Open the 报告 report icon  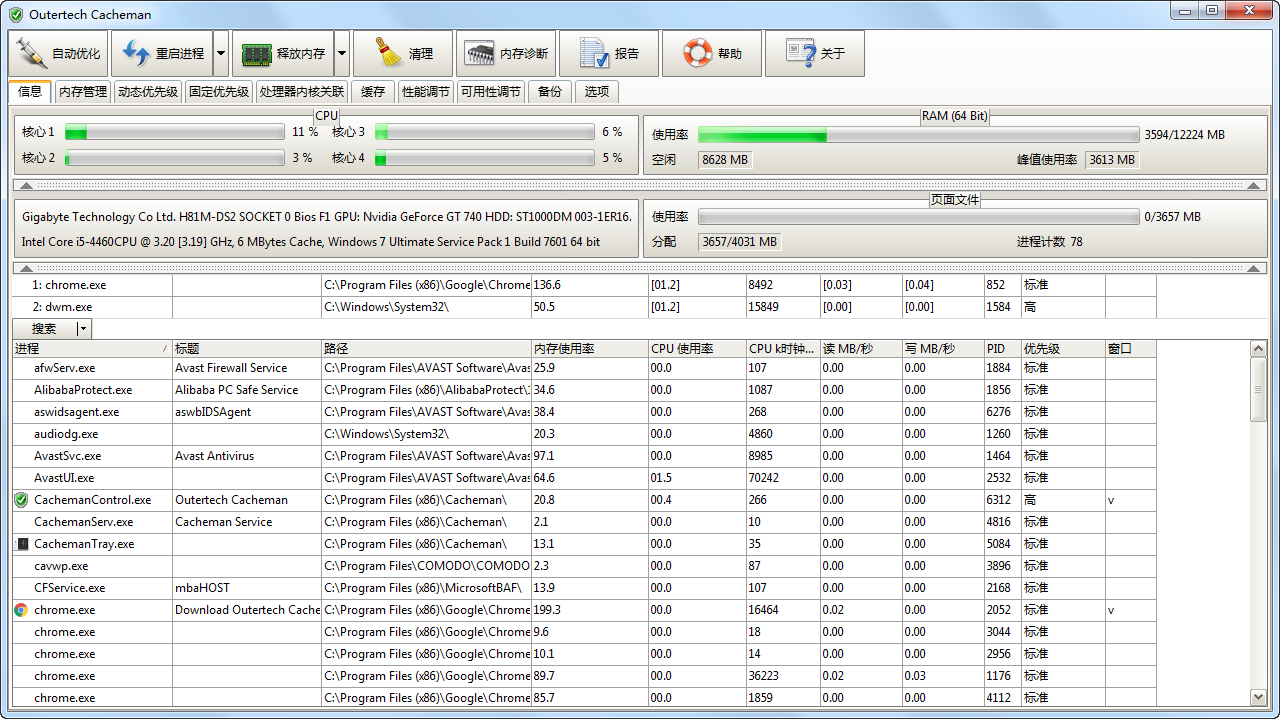coord(594,53)
